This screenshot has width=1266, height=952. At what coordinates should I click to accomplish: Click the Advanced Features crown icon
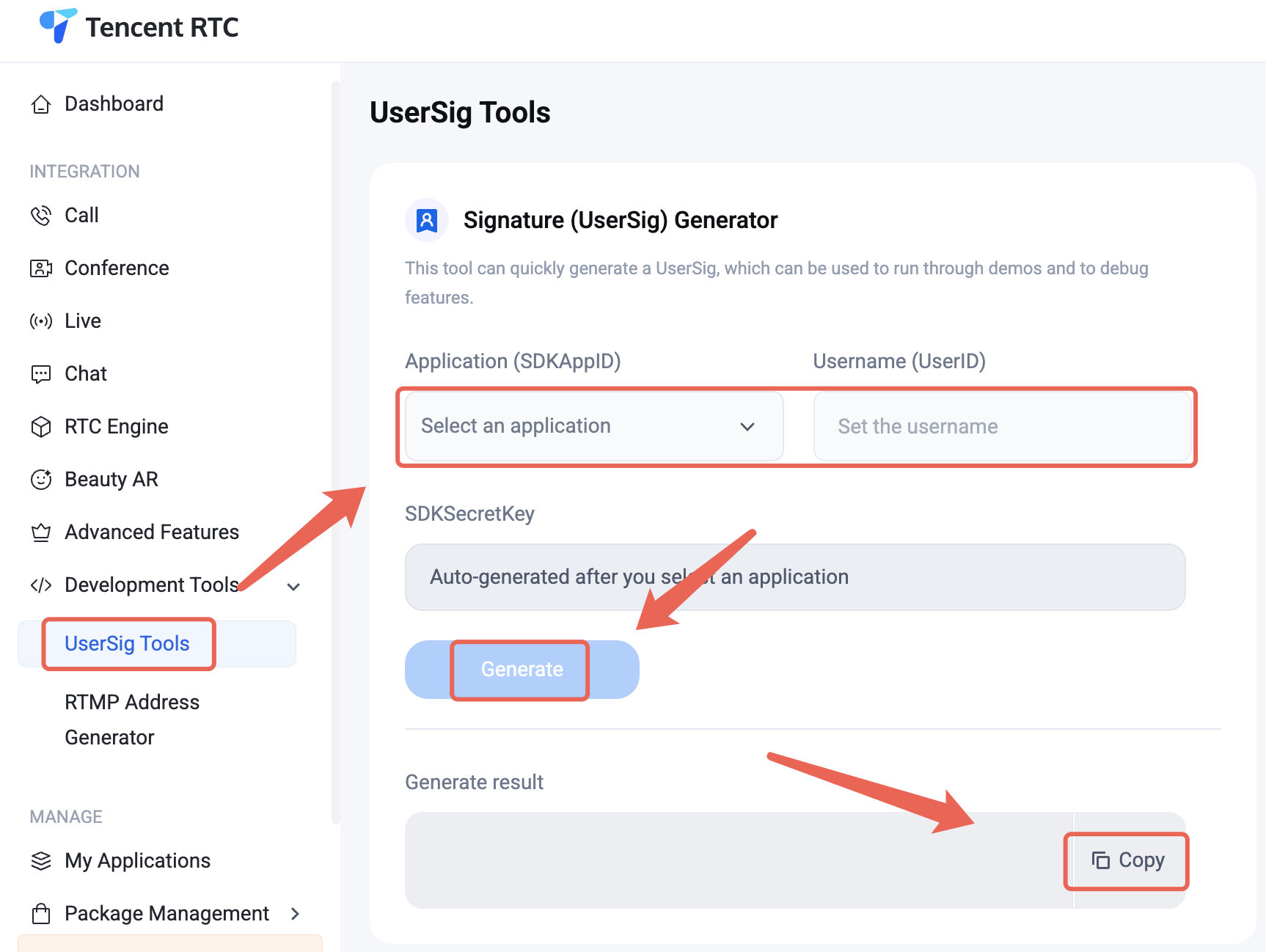[x=41, y=532]
